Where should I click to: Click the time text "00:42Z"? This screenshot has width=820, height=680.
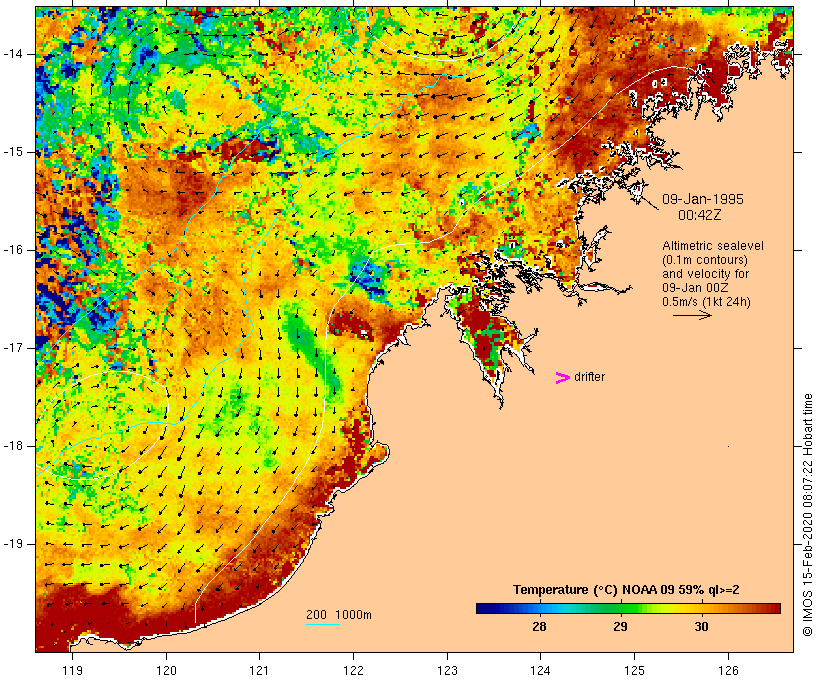tap(700, 215)
